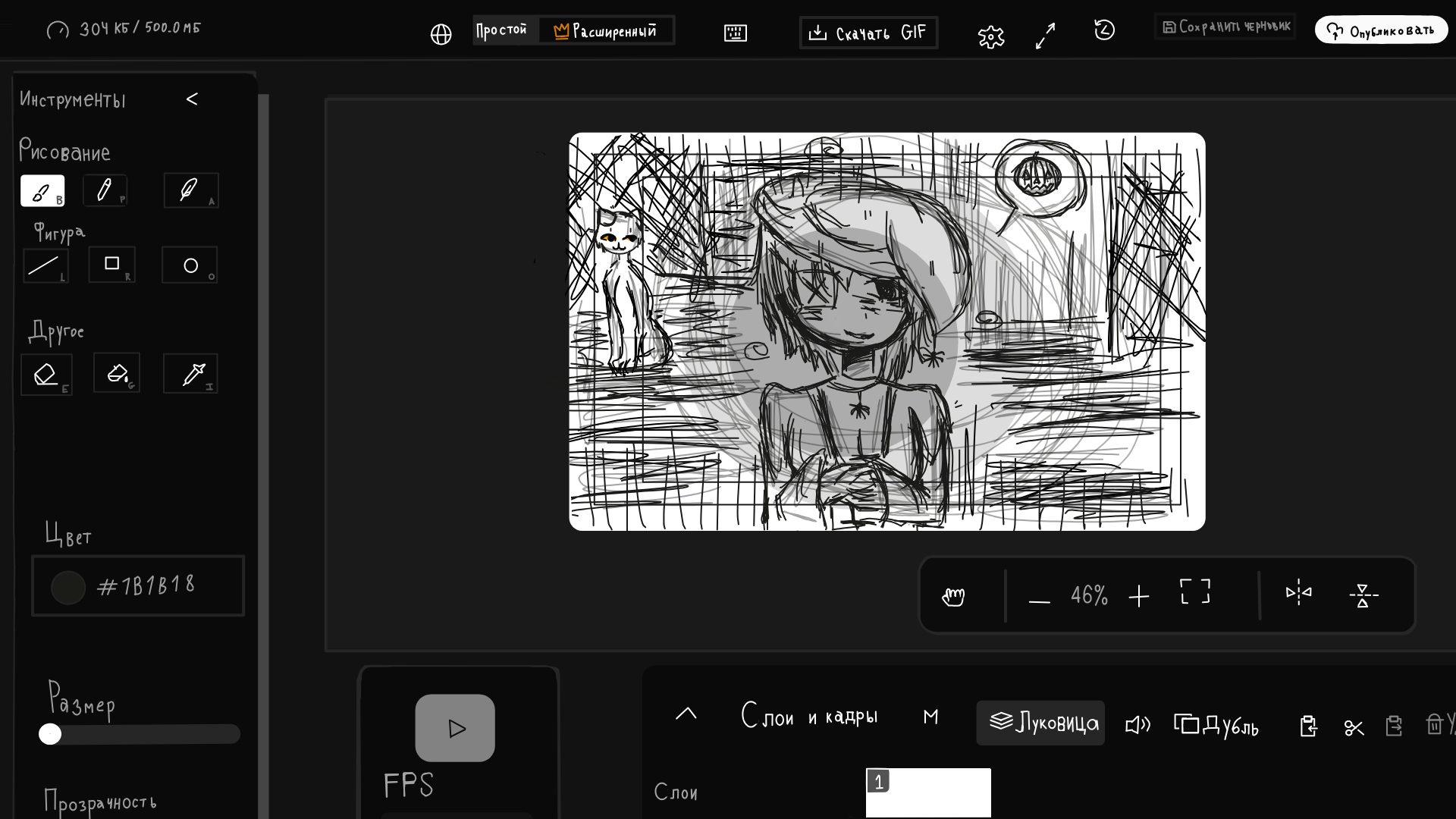The width and height of the screenshot is (1456, 819).
Task: Open the language globe menu
Action: point(441,34)
